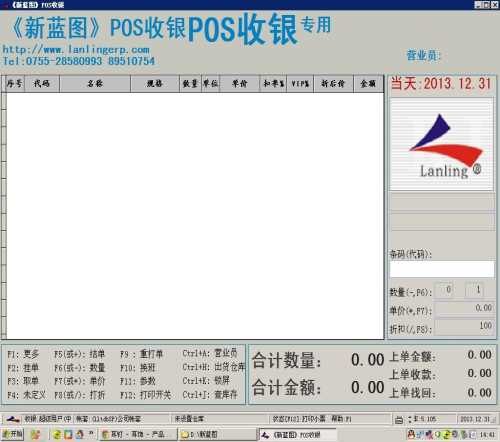This screenshot has width=500, height=442.
Task: Click the 代码 column header
Action: (42, 84)
